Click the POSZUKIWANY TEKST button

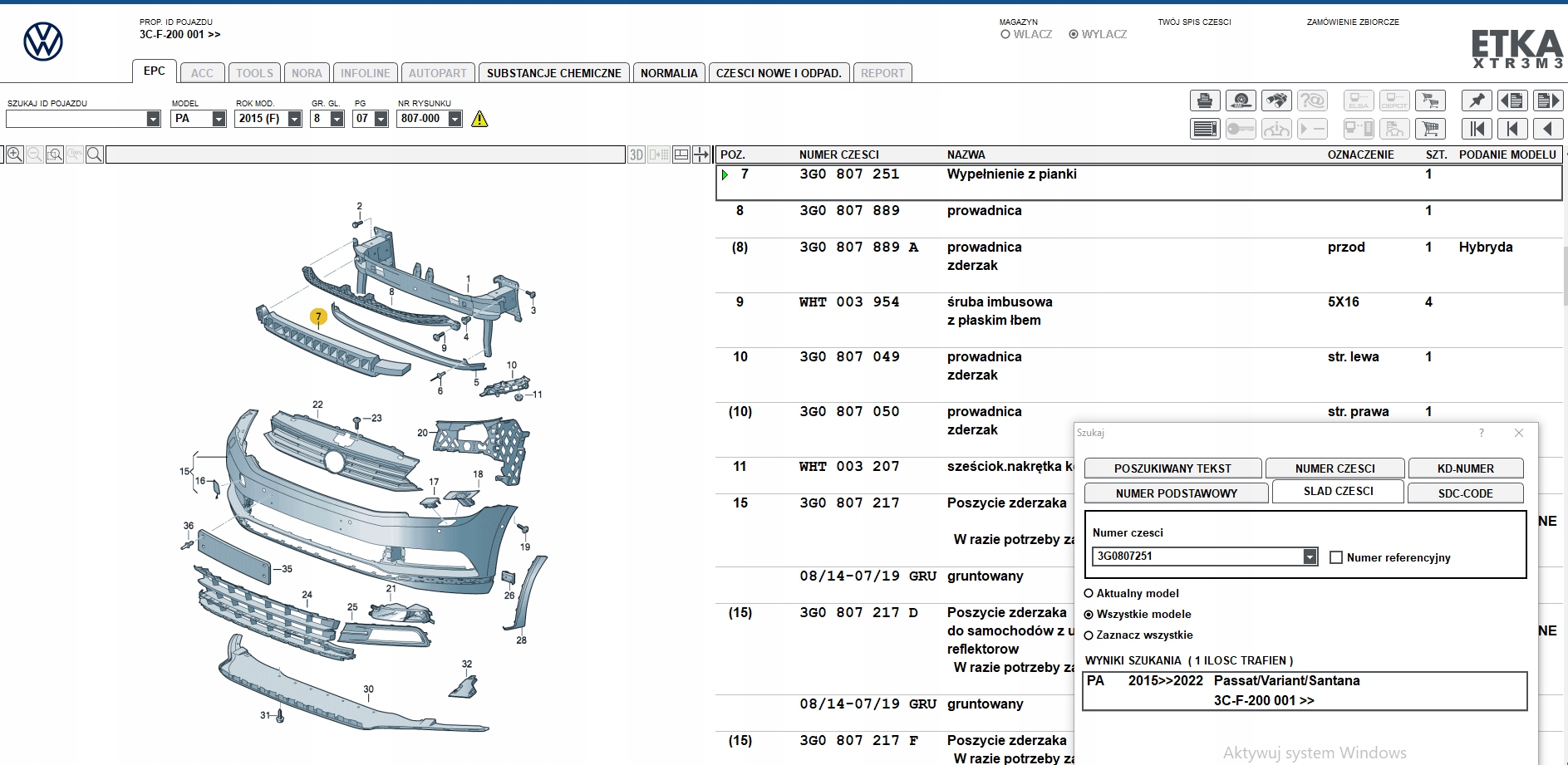[x=1172, y=468]
